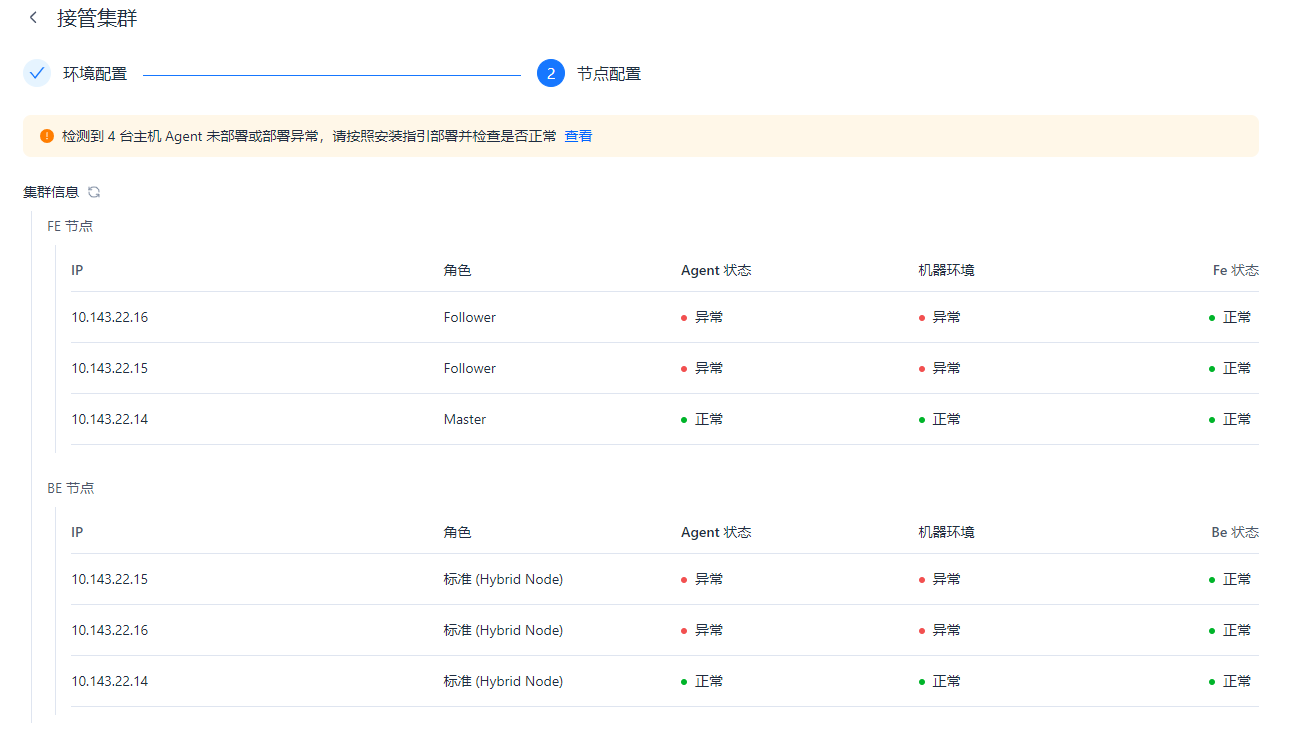Click Follower role for 10.143.22.15
Screen dimensions: 1315x738
pos(470,368)
